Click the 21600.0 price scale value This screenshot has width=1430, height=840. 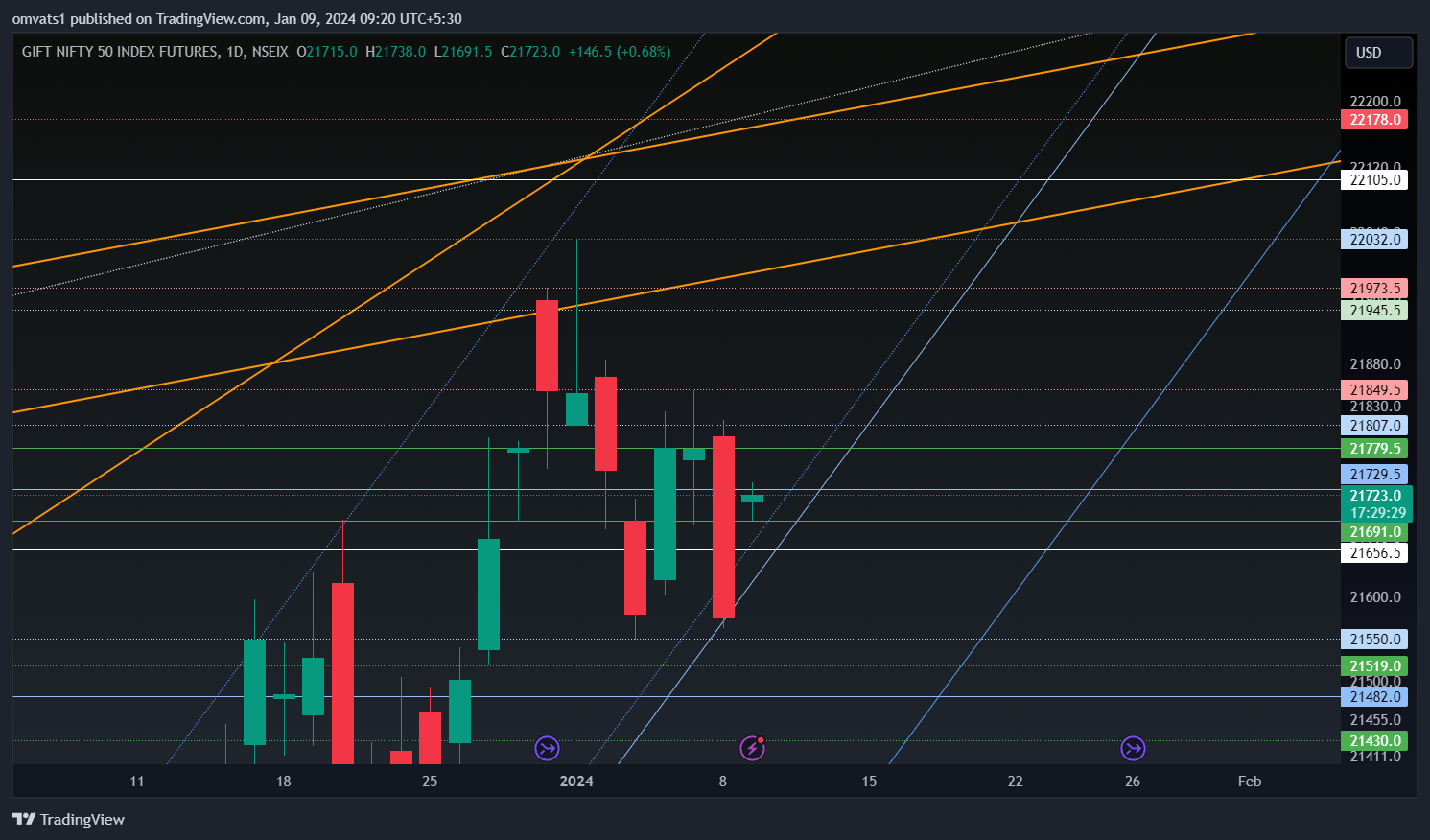[1375, 597]
